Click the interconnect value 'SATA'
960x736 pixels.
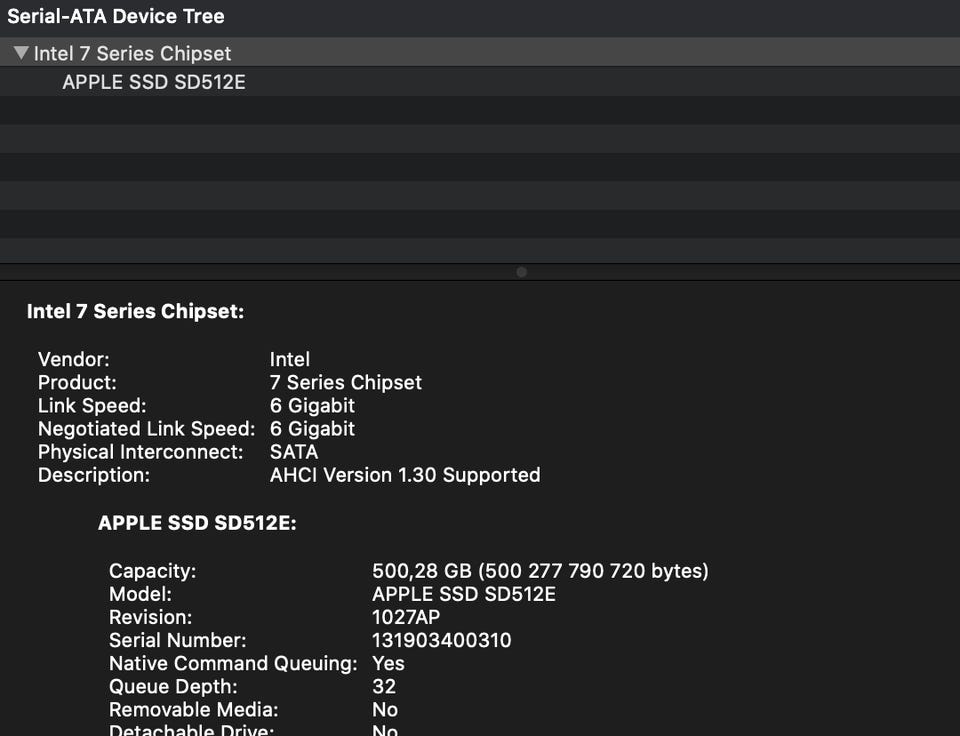(x=294, y=452)
